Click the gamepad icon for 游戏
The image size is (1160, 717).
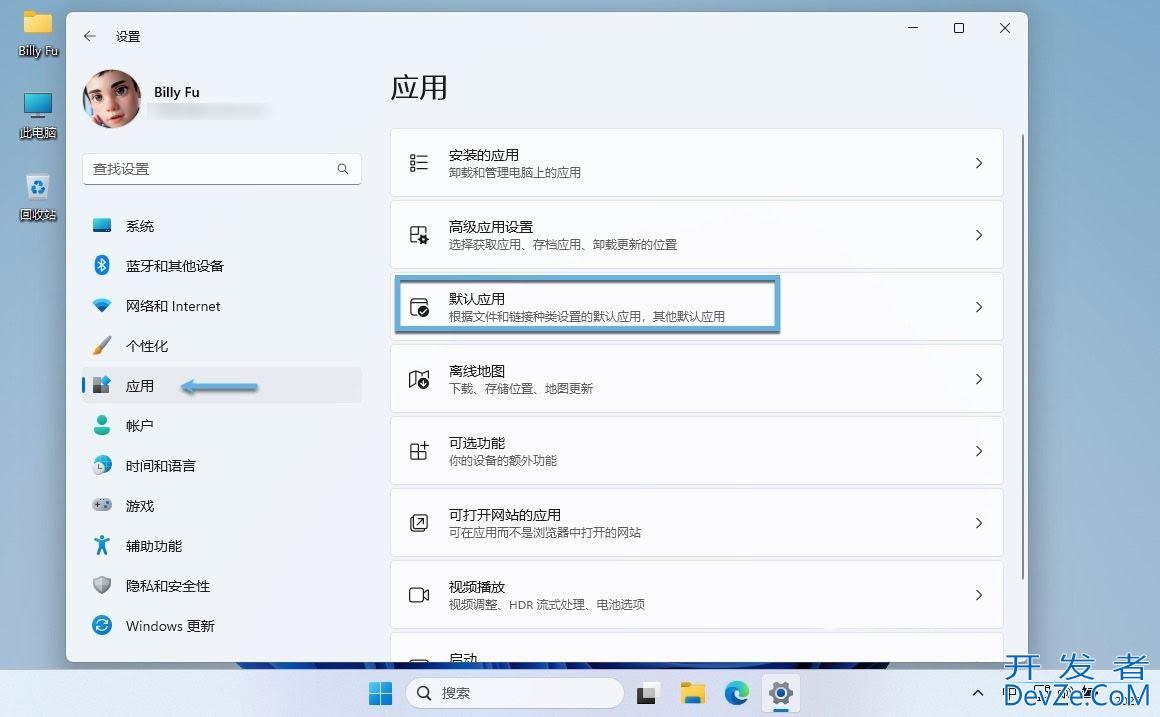(x=102, y=505)
